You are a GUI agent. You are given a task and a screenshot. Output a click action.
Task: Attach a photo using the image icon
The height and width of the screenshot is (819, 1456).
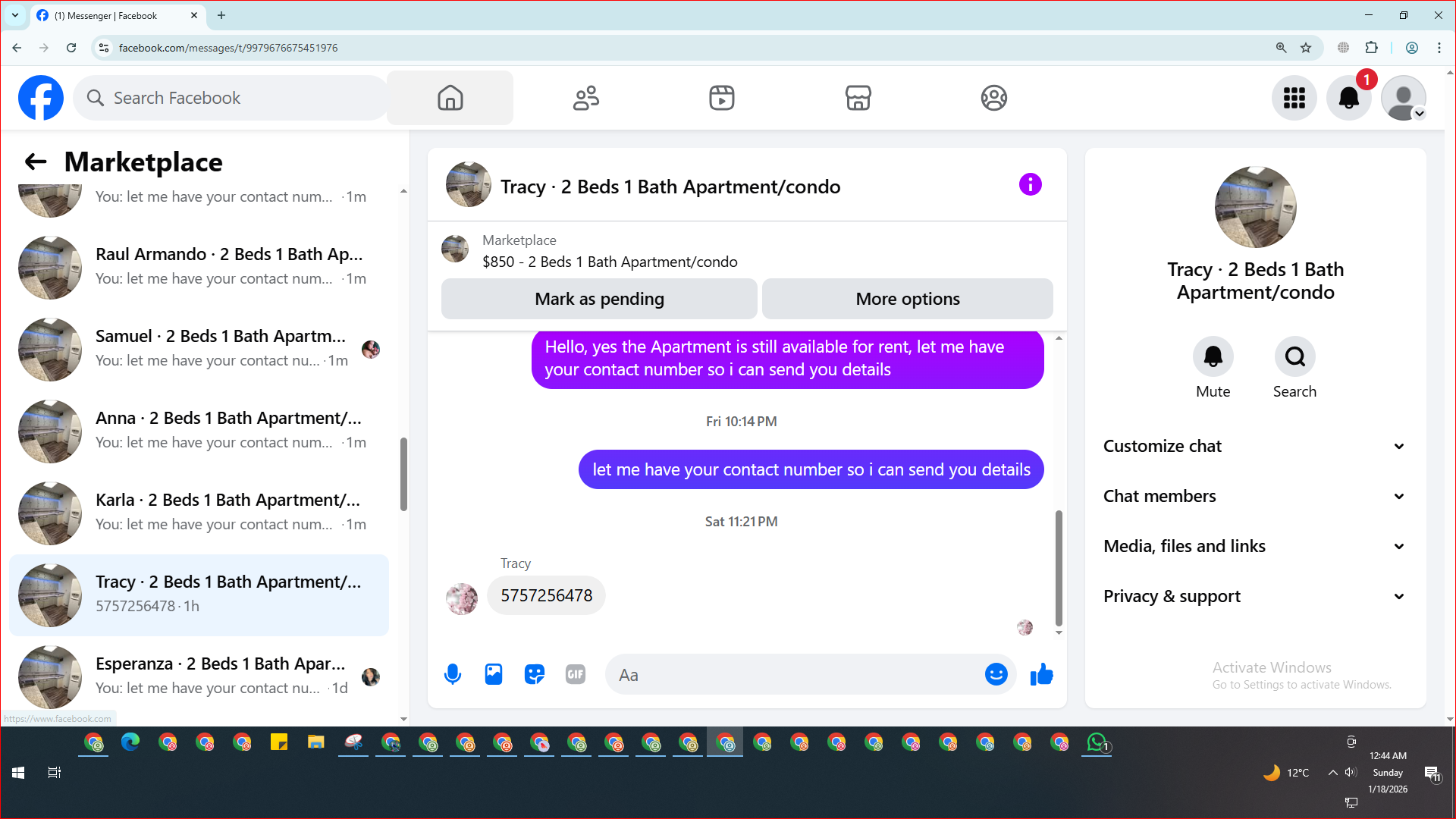pyautogui.click(x=494, y=674)
